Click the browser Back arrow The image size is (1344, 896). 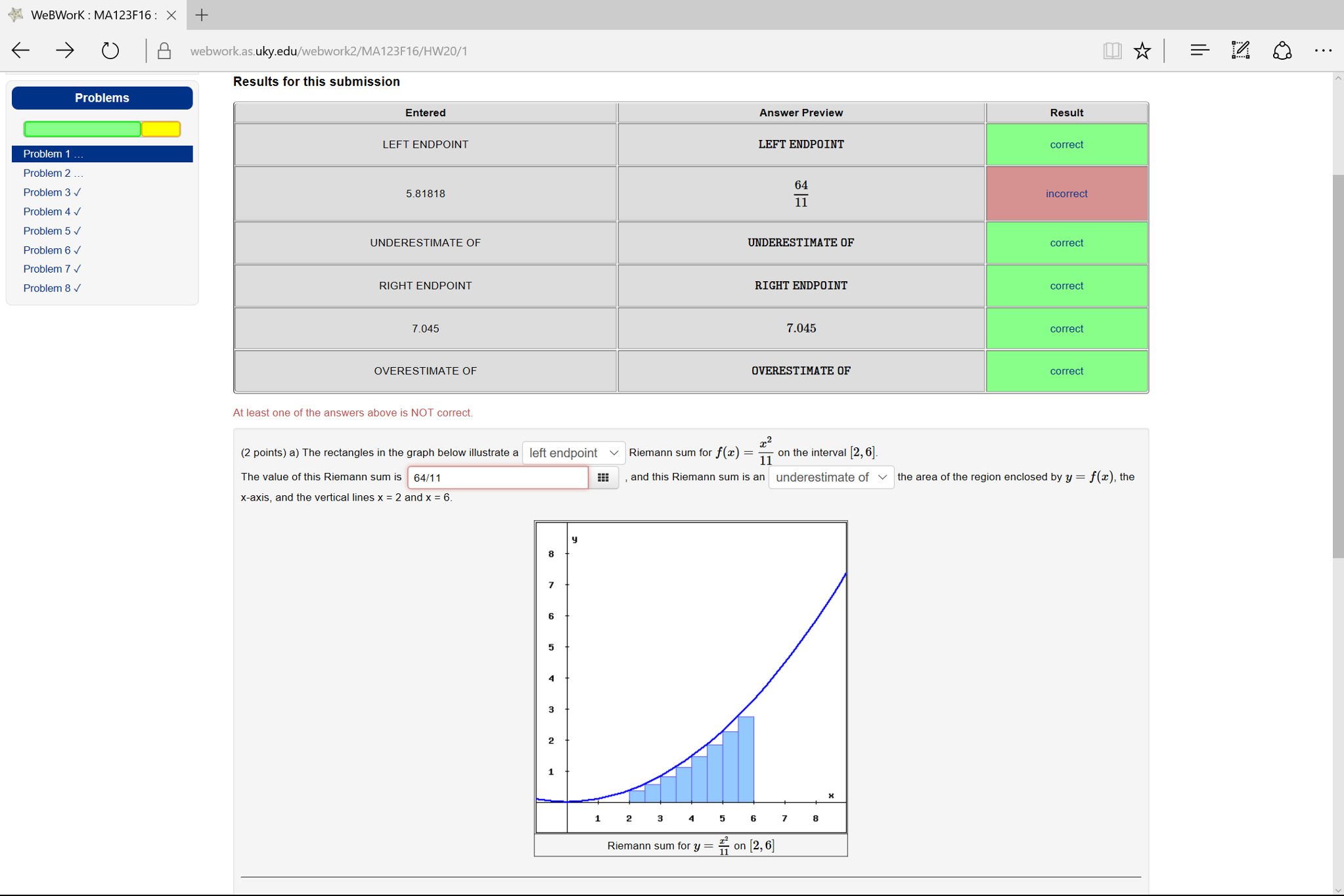[x=21, y=51]
